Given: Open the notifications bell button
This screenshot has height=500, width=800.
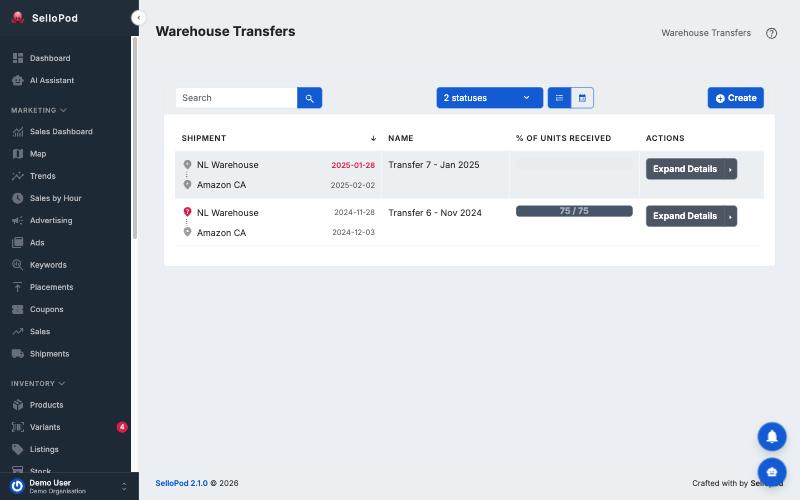Looking at the screenshot, I should (771, 437).
